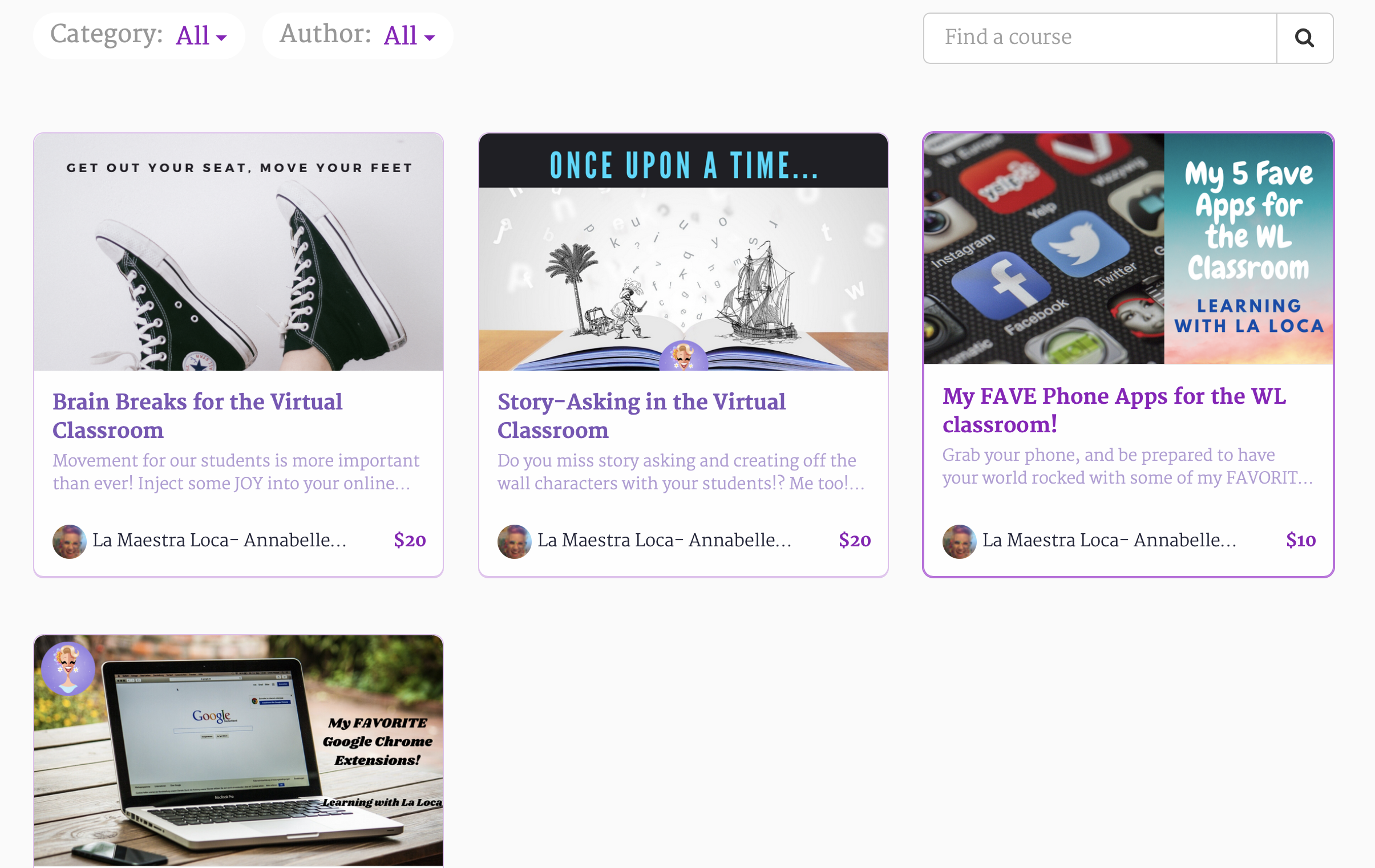
Task: Click the magnifying glass search icon
Action: coord(1304,38)
